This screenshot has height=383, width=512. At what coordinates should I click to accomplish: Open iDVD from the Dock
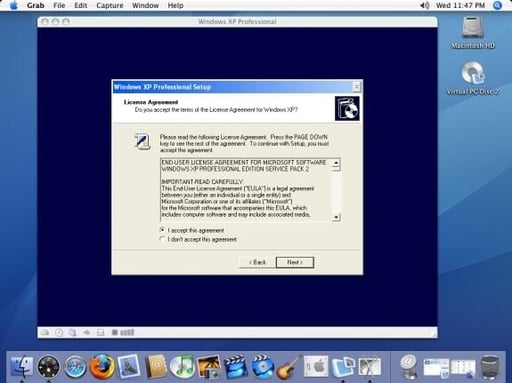[263, 367]
